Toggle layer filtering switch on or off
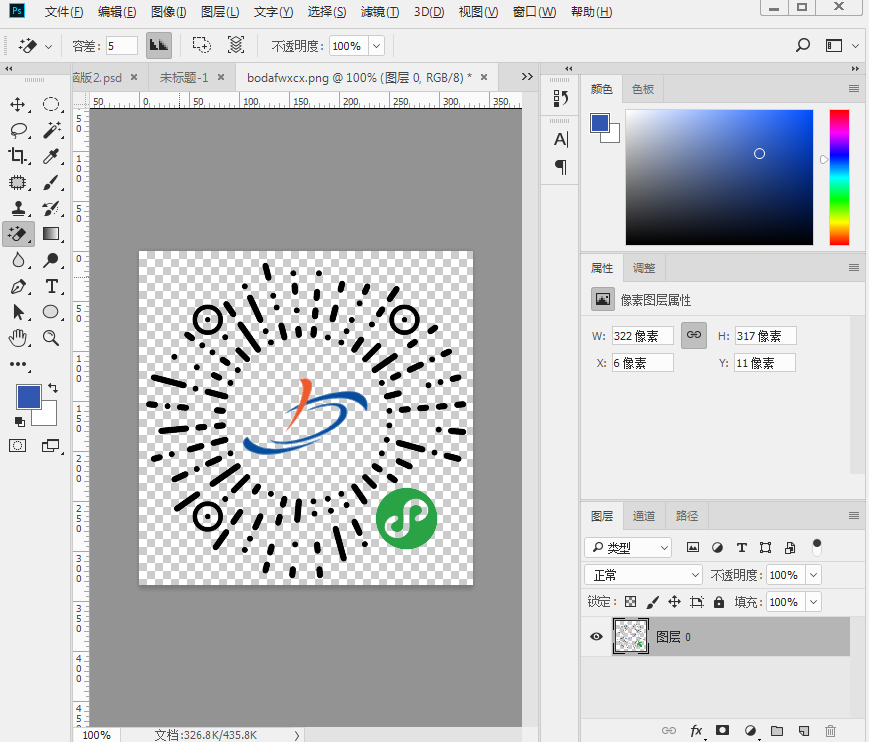The image size is (869, 742). coord(816,547)
